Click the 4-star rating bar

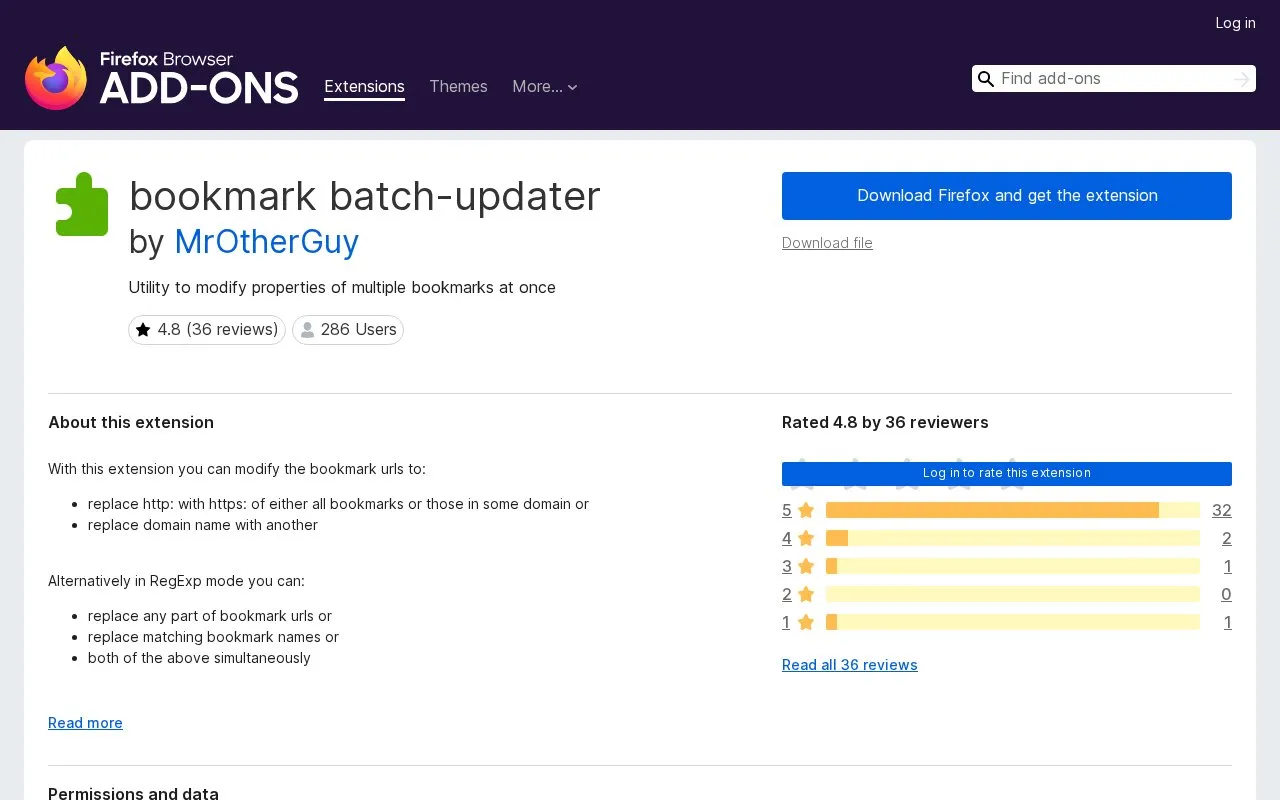tap(1013, 538)
